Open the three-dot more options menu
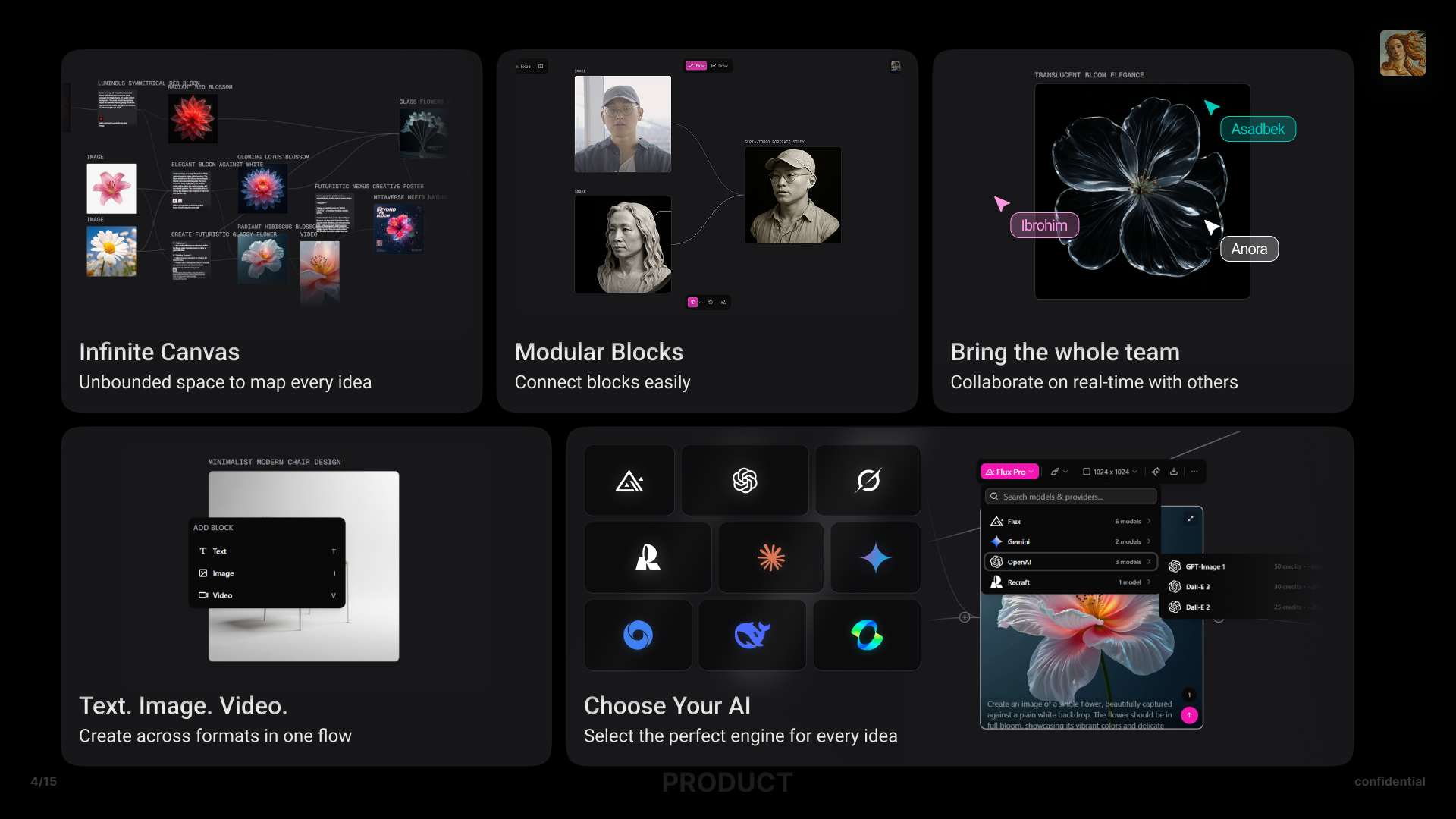 pos(1194,472)
